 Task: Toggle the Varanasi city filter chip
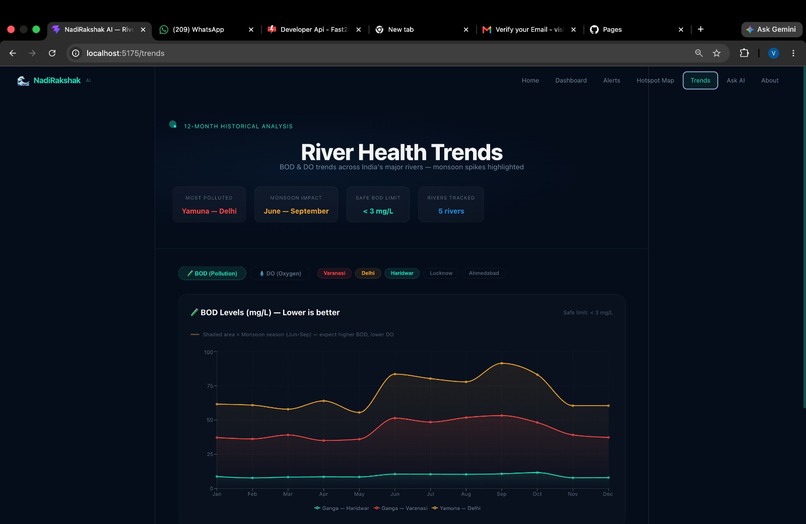click(334, 274)
